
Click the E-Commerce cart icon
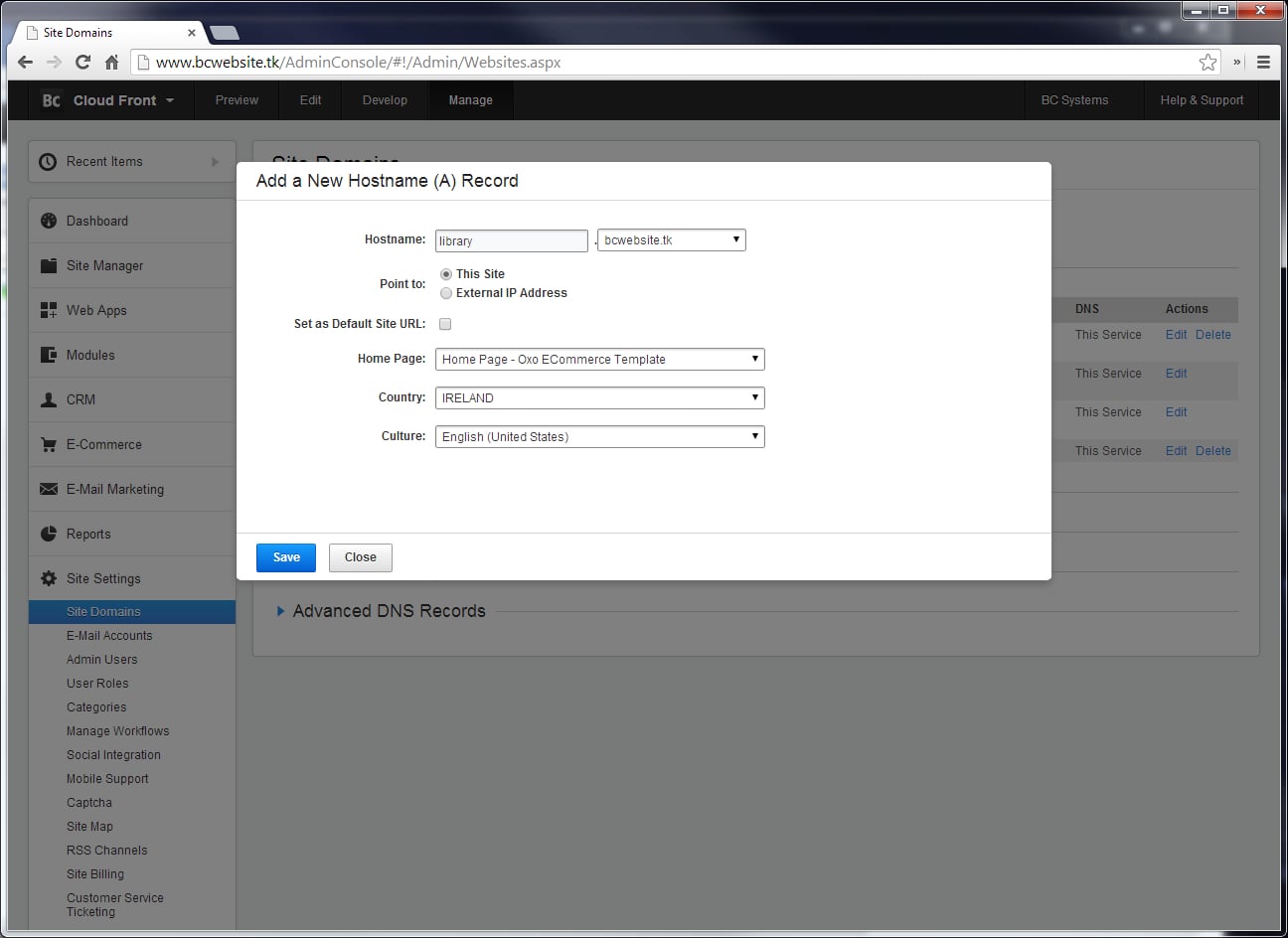pos(48,444)
